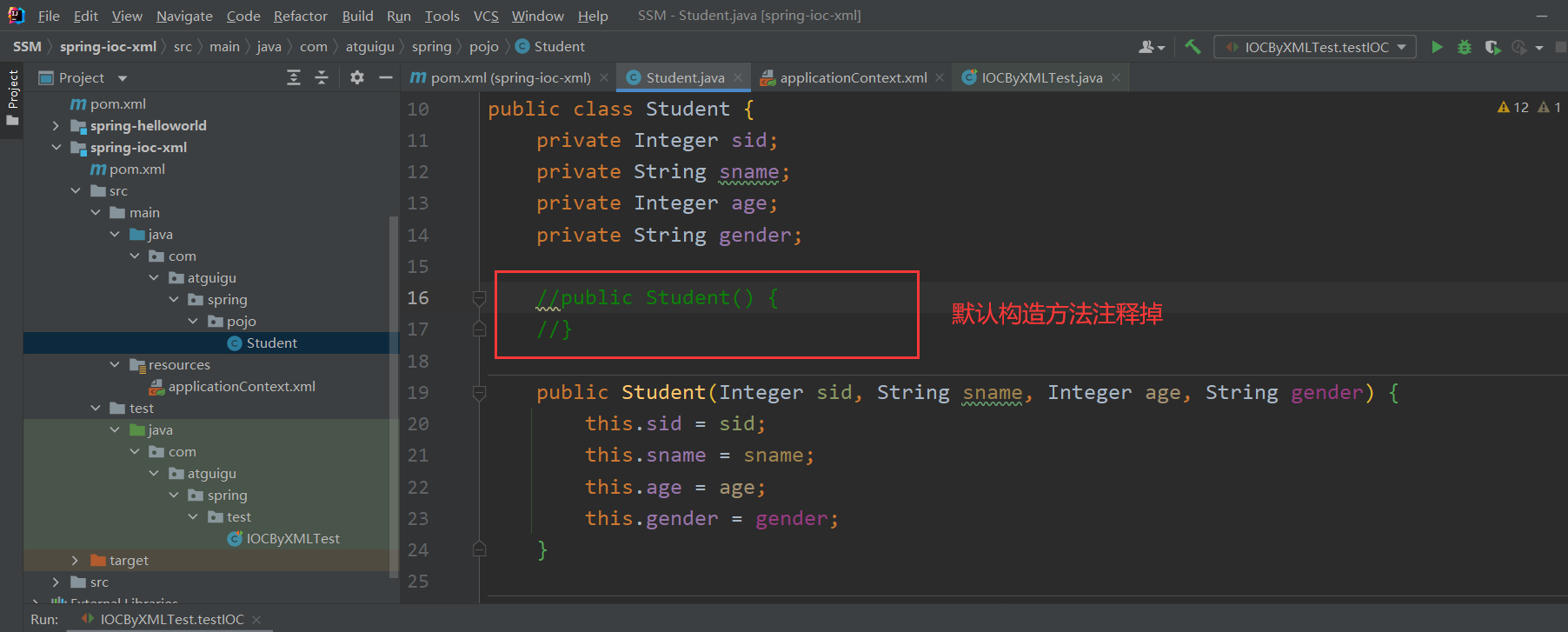The image size is (1568, 632).
Task: Stop the running process
Action: tap(1561, 47)
